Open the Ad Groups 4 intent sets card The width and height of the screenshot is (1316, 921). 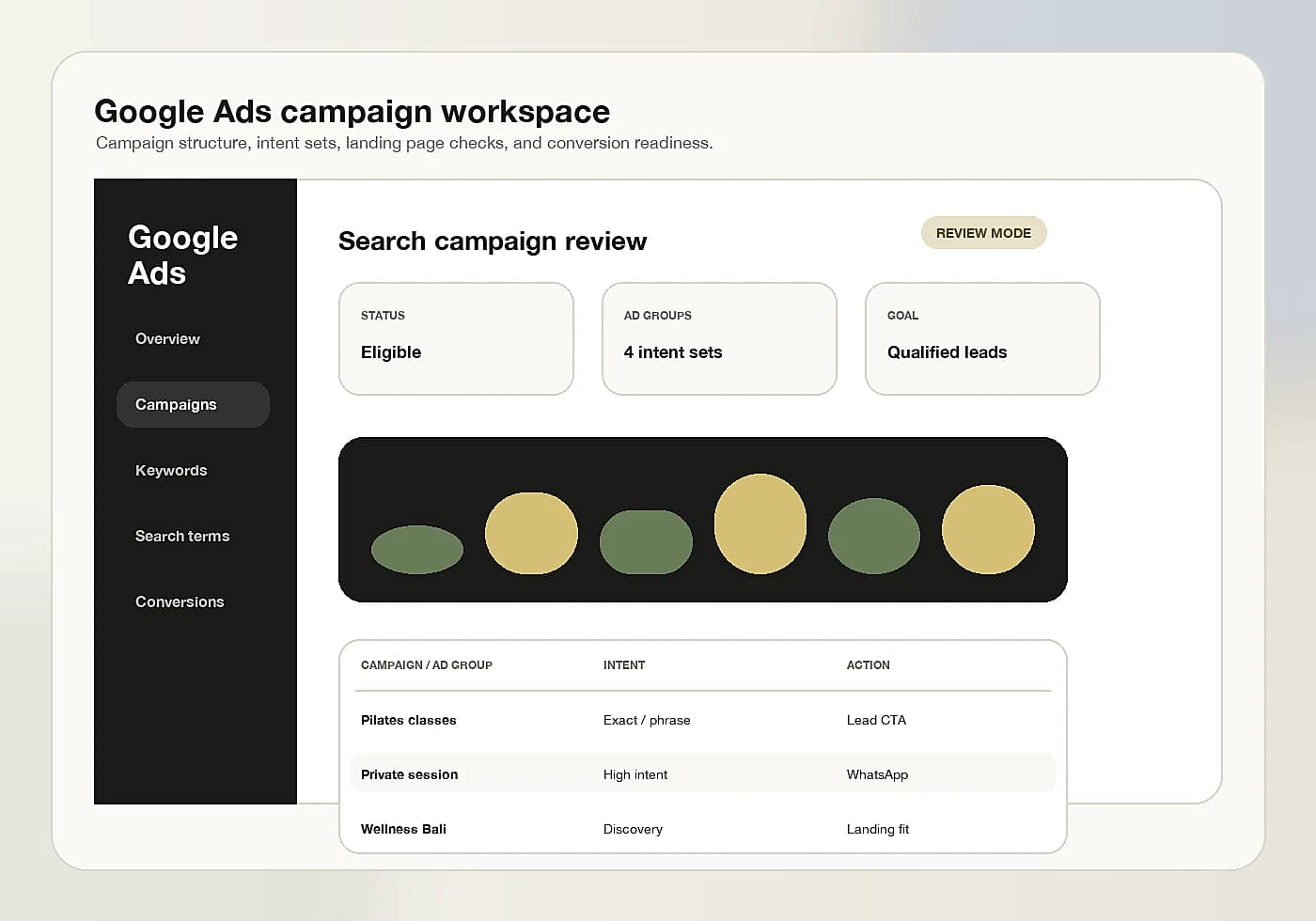coord(719,338)
